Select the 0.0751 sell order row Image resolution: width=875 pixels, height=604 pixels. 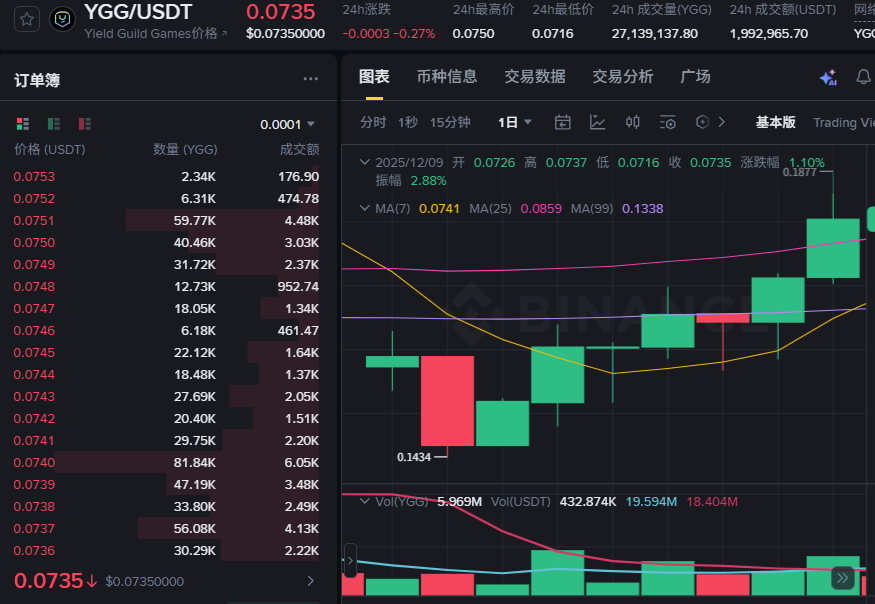[x=166, y=220]
